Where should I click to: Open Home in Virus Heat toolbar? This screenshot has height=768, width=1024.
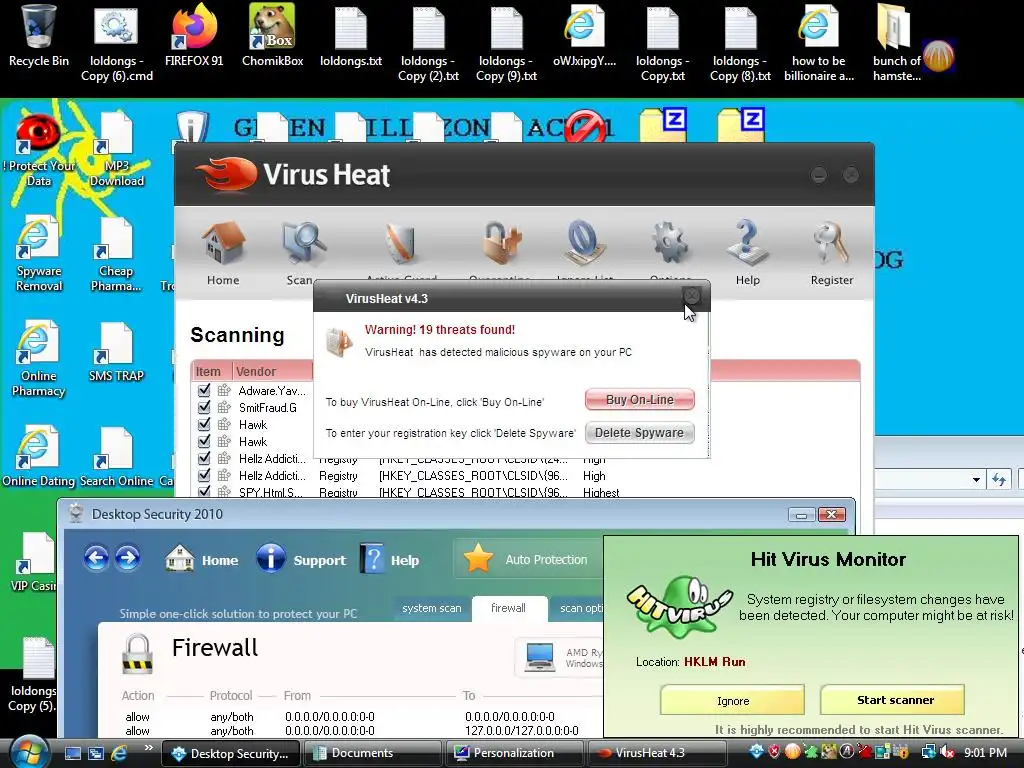click(x=223, y=253)
